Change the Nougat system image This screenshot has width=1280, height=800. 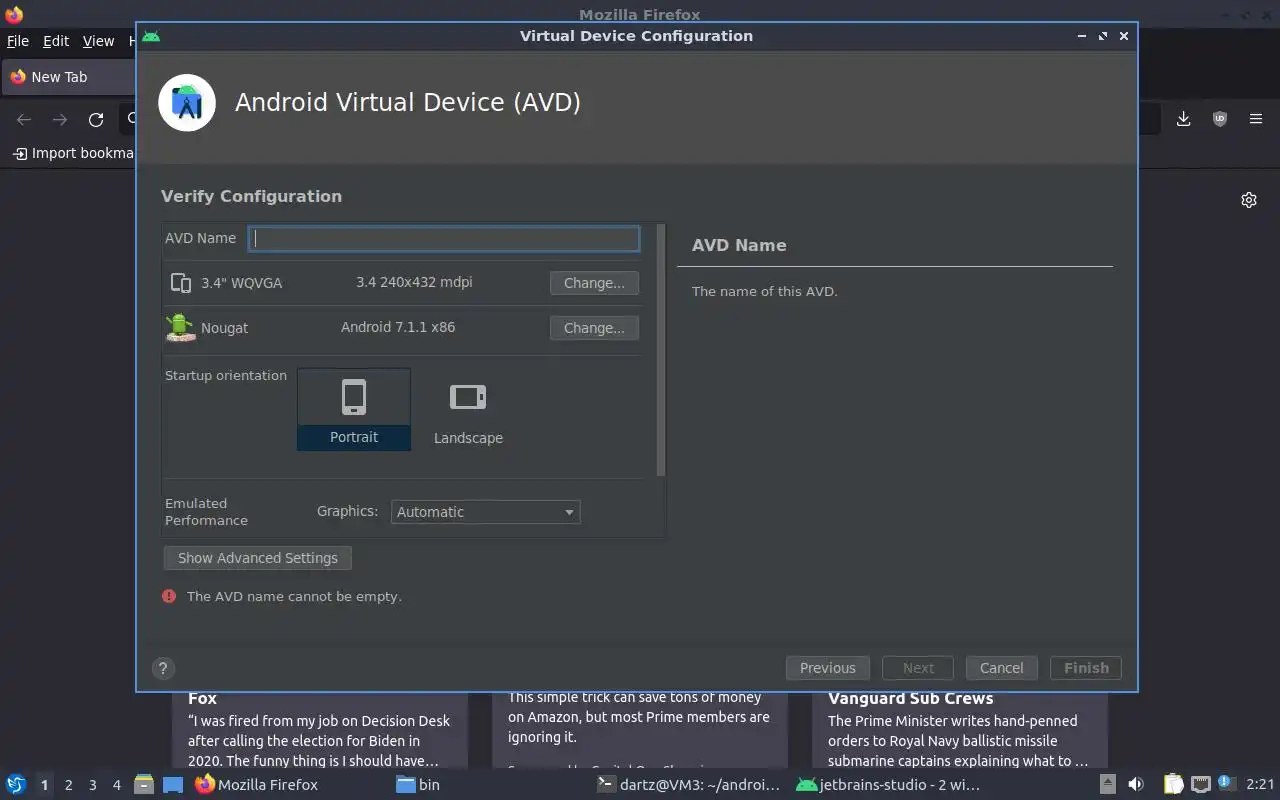click(x=594, y=328)
